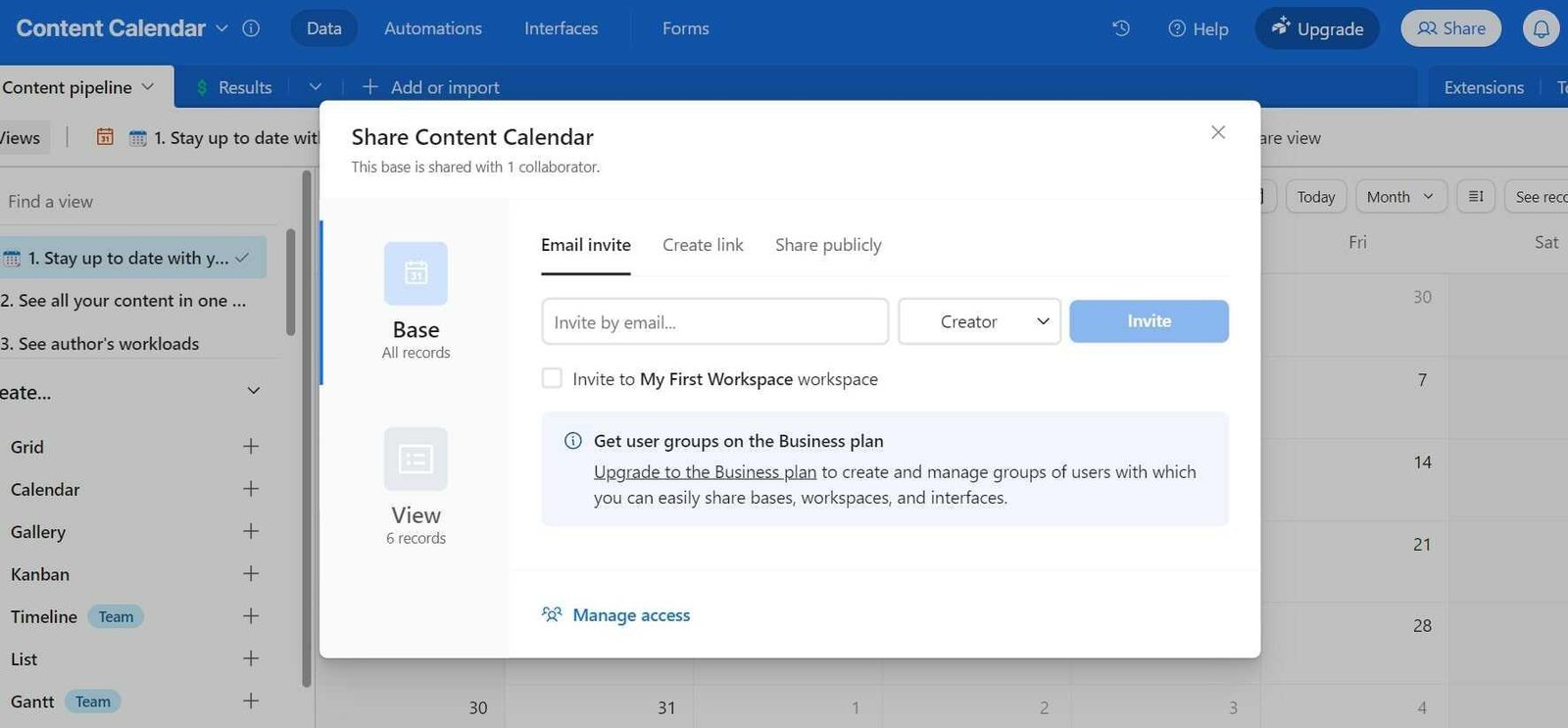Click the calendar view icon in toolbar

pos(105,137)
